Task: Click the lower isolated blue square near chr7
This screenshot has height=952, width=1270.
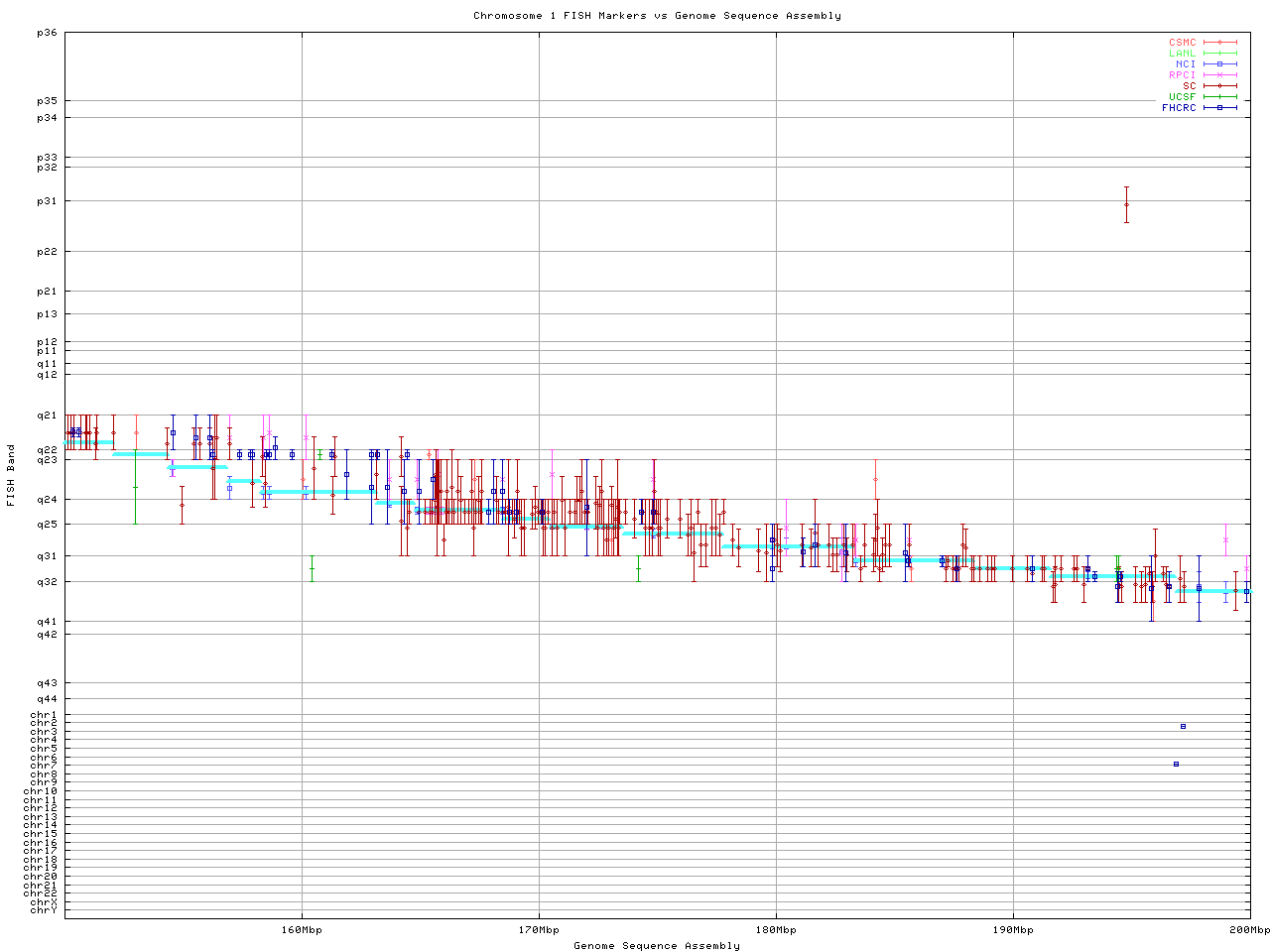Action: pyautogui.click(x=1176, y=764)
